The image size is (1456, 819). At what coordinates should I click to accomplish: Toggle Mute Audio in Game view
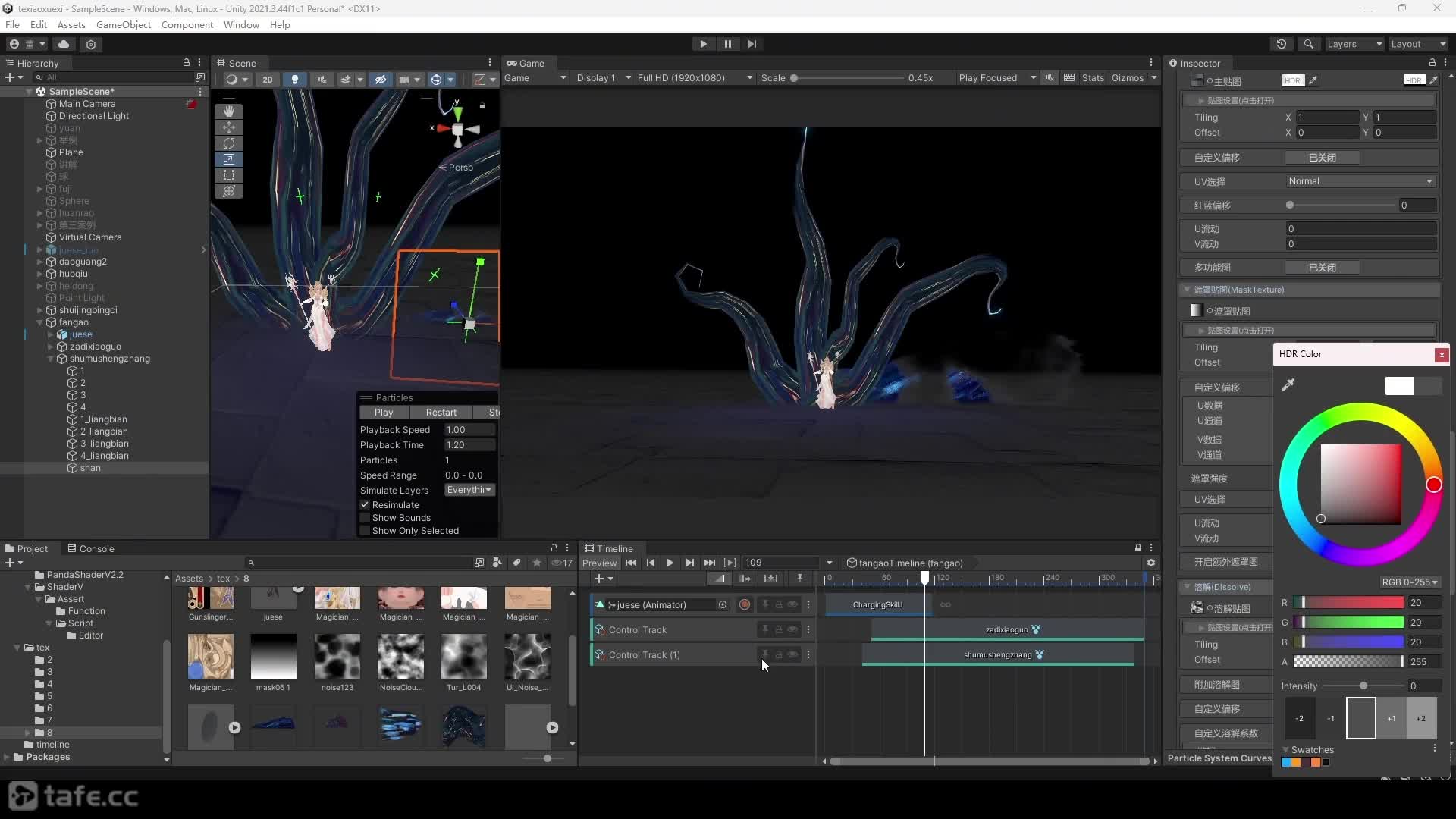pyautogui.click(x=1050, y=77)
